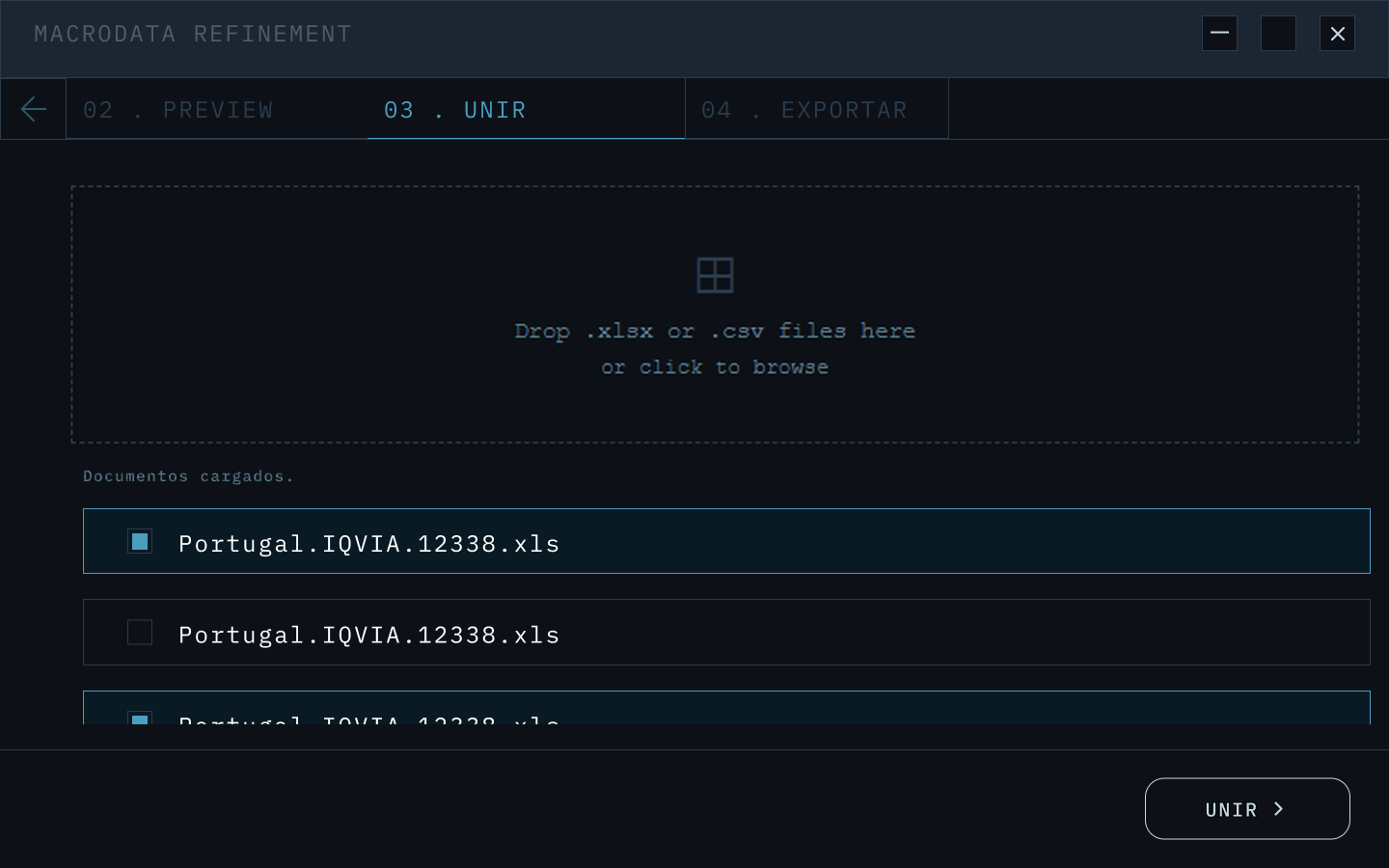Image resolution: width=1389 pixels, height=868 pixels.
Task: Open the 02 . PREVIEW tab
Action: click(x=217, y=109)
